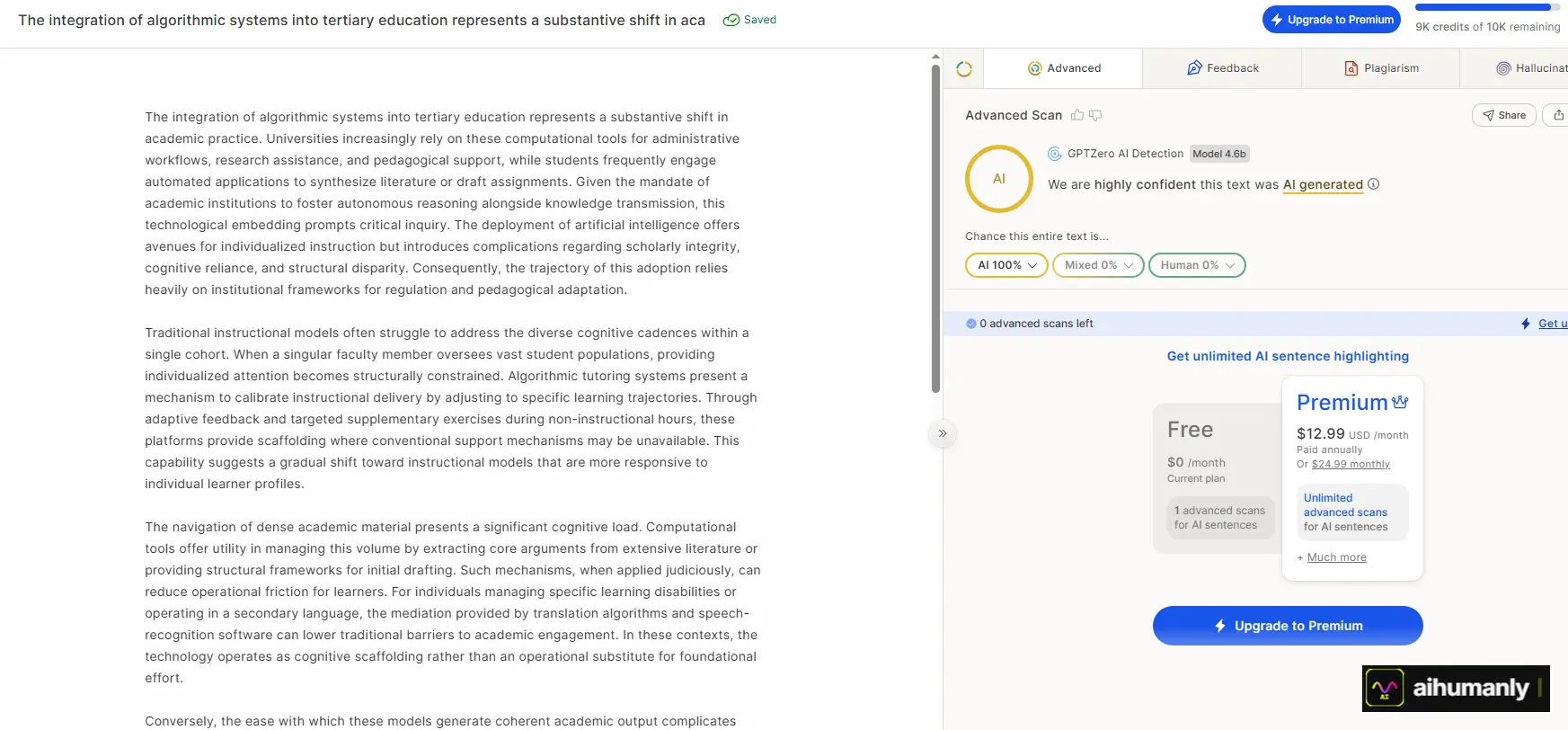Screen dimensions: 1568x730
Task: Expand the Mixed 0% dropdown
Action: 1098,265
